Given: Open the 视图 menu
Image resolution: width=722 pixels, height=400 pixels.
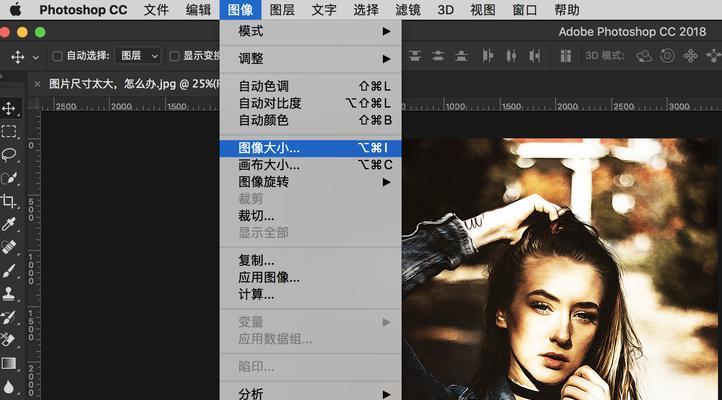Looking at the screenshot, I should (x=483, y=10).
